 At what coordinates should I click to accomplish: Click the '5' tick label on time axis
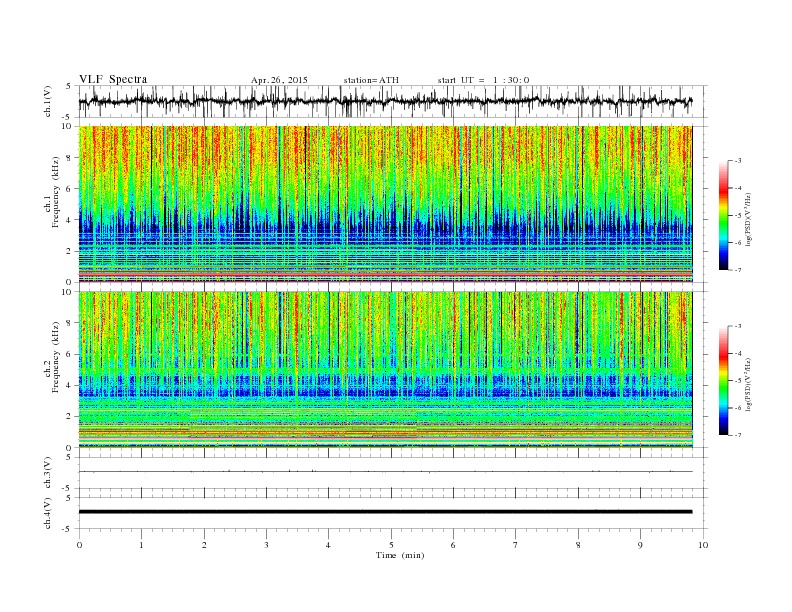[x=391, y=545]
